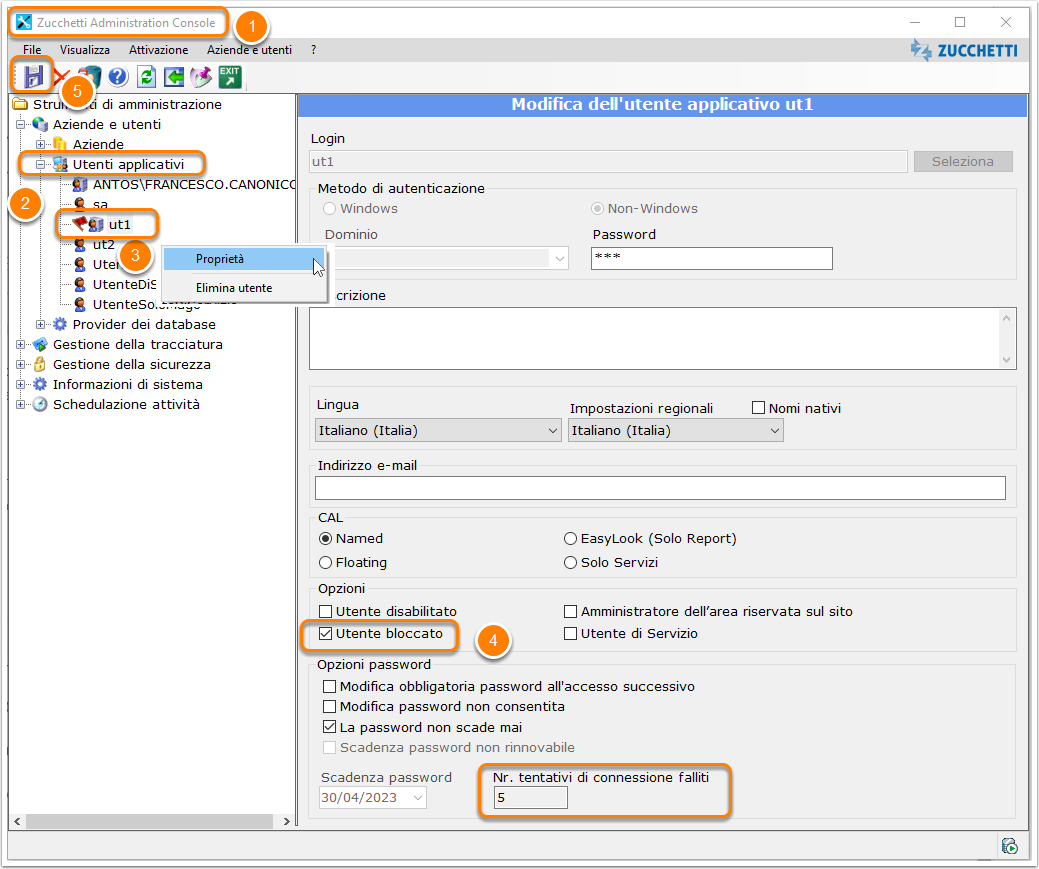This screenshot has width=1039, height=869.
Task: Click the red flag icon on ut1
Action: [80, 223]
